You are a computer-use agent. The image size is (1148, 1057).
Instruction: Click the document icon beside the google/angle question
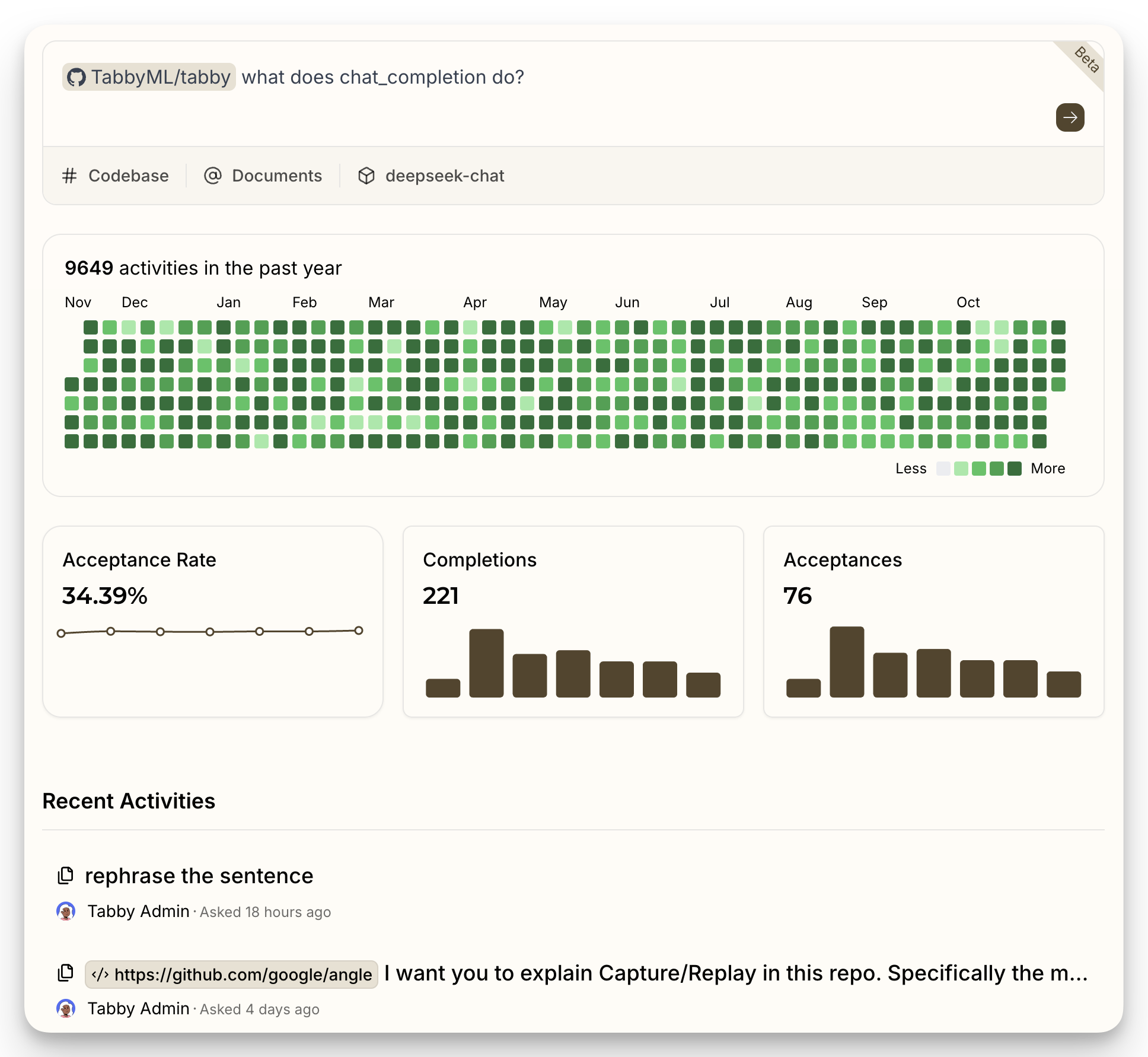[65, 973]
